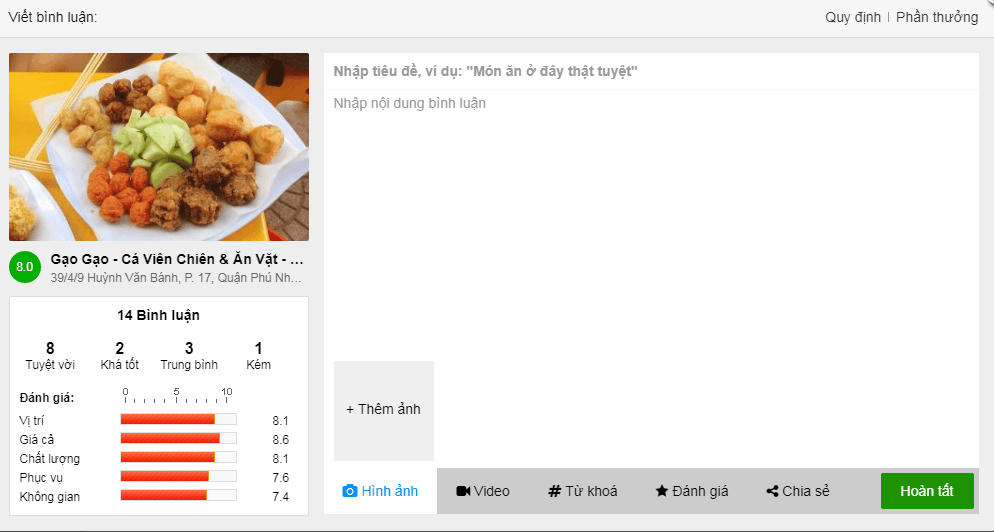Click the camera icon for Hình ảnh
The image size is (994, 532).
pyautogui.click(x=349, y=491)
